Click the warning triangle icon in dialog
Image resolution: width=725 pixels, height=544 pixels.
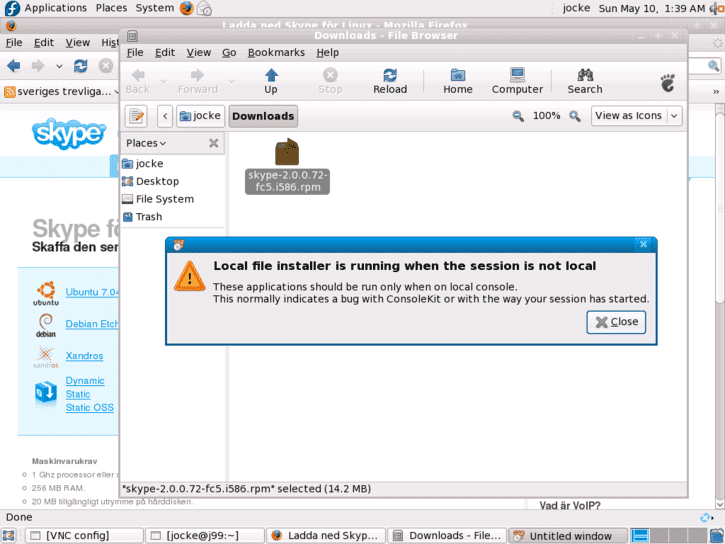pos(190,276)
